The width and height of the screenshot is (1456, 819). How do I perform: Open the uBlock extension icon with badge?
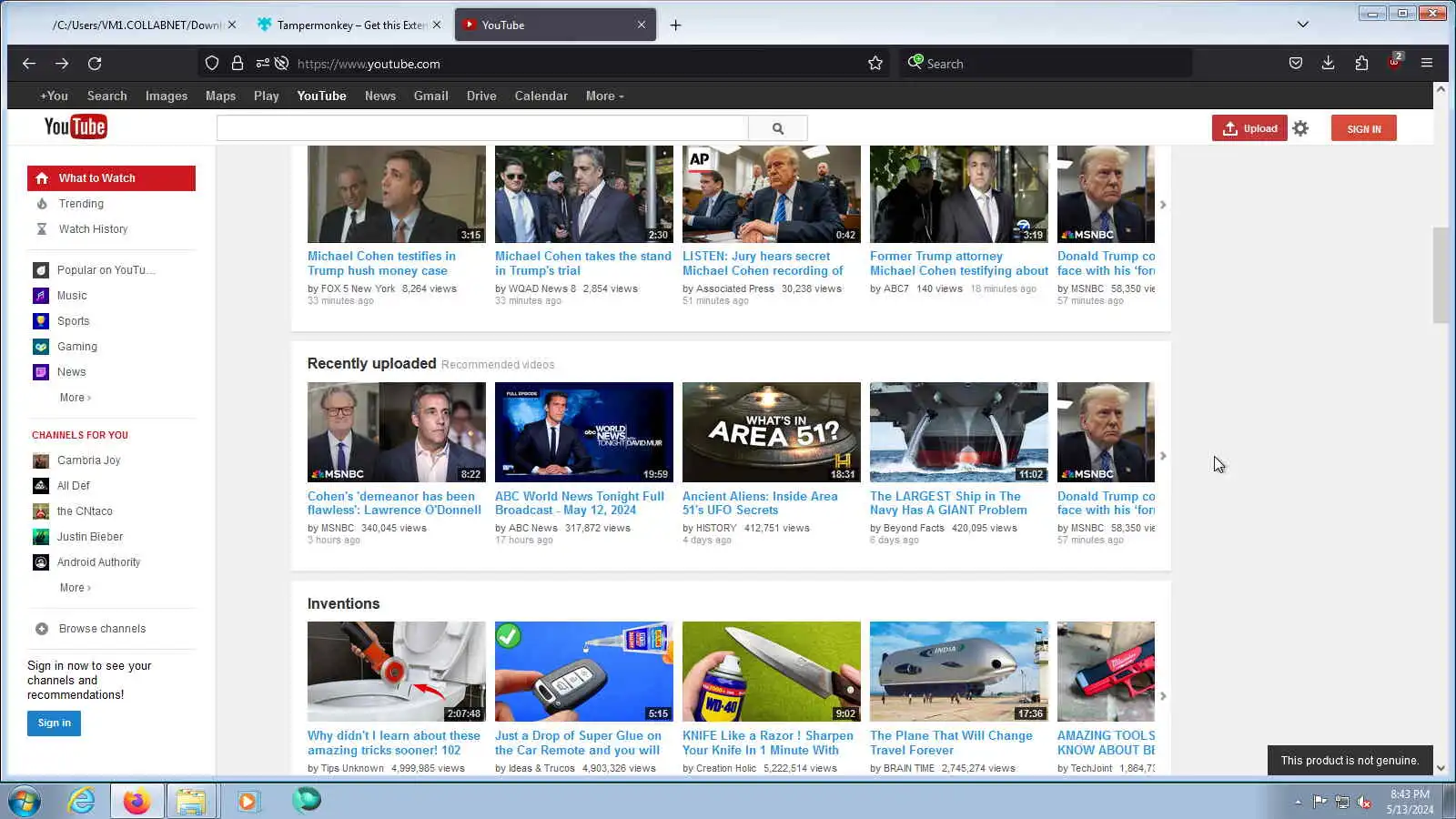tap(1394, 62)
